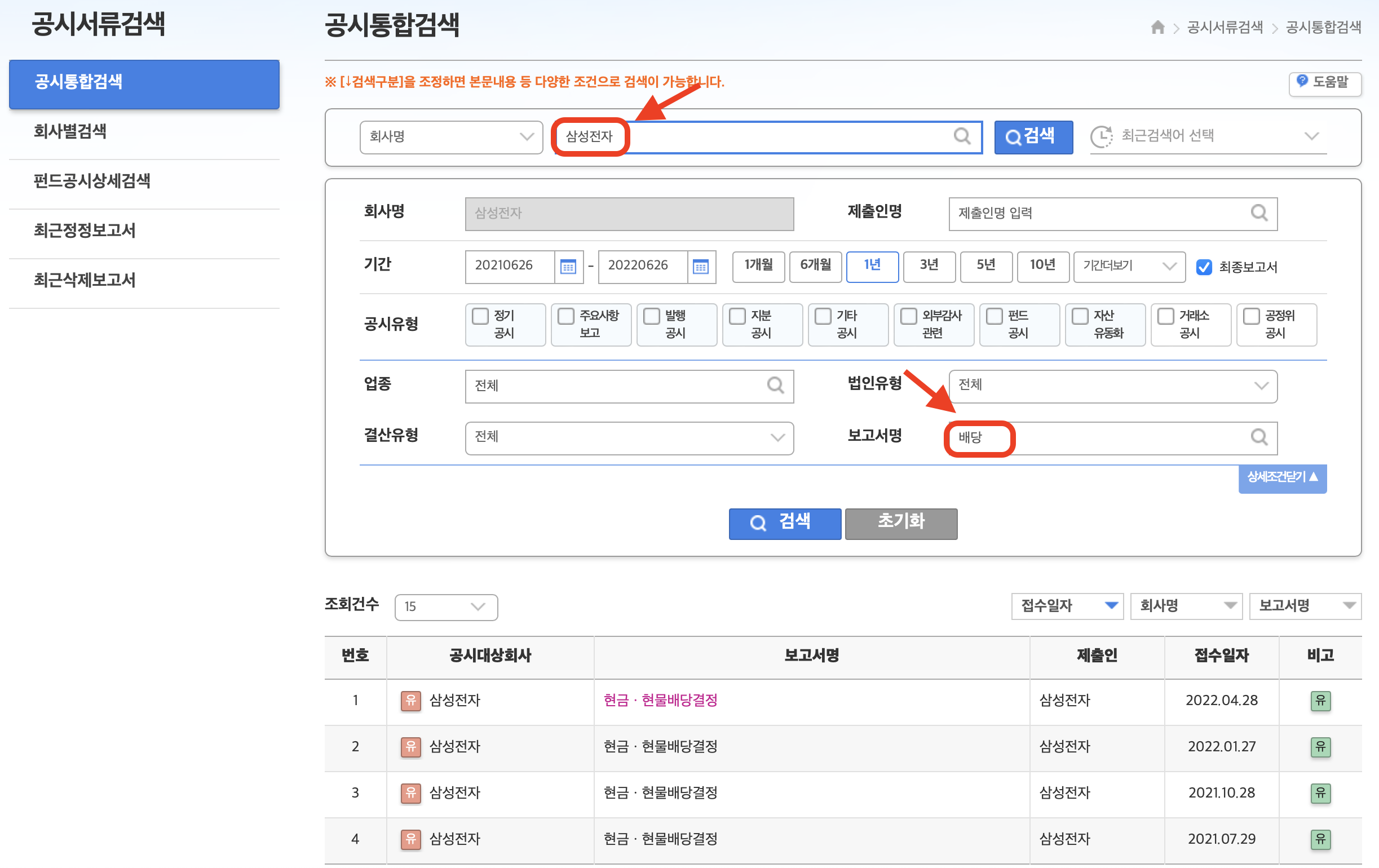Image resolution: width=1379 pixels, height=868 pixels.
Task: Click the search icon in the 업종 field
Action: pos(776,386)
